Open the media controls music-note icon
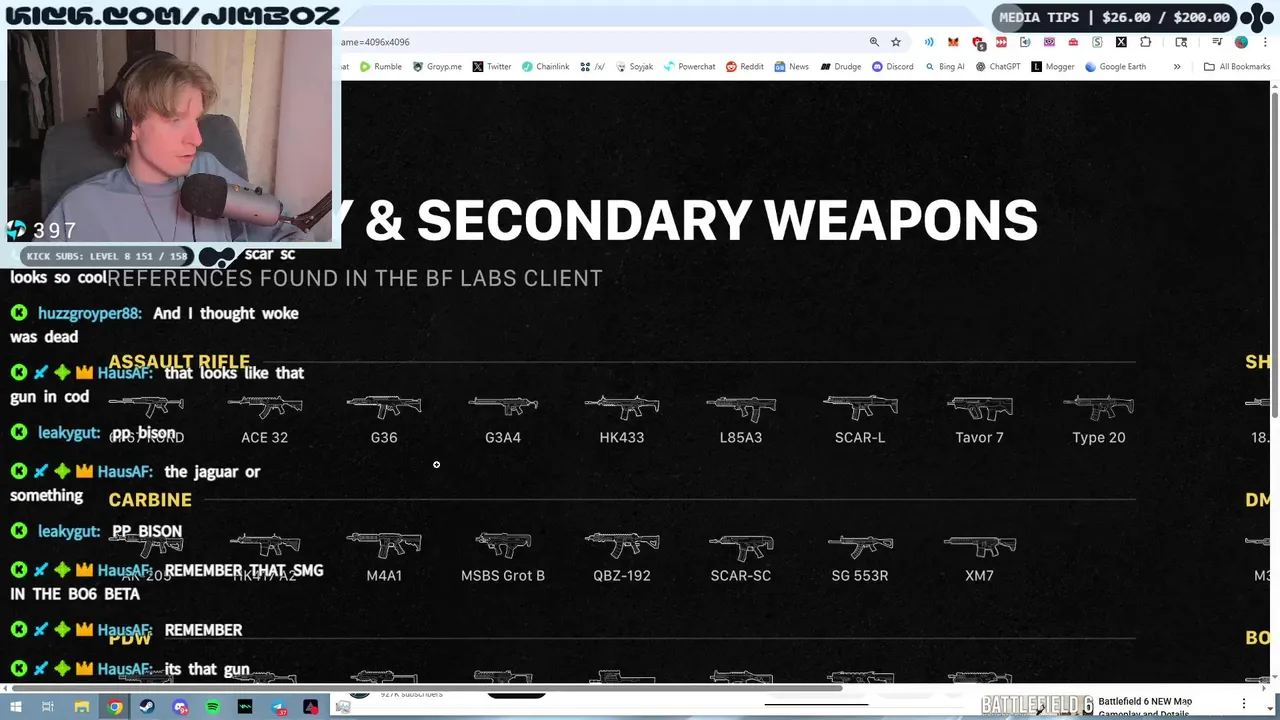1280x720 pixels. click(x=1217, y=42)
